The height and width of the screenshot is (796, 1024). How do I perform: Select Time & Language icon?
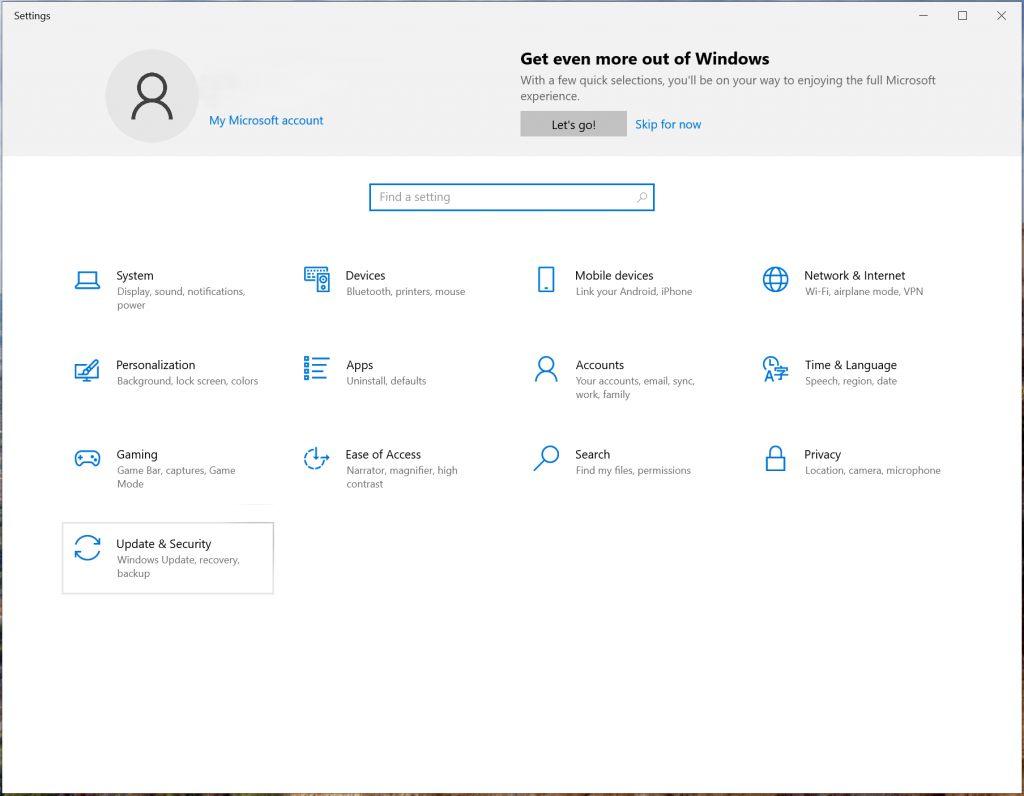(775, 369)
